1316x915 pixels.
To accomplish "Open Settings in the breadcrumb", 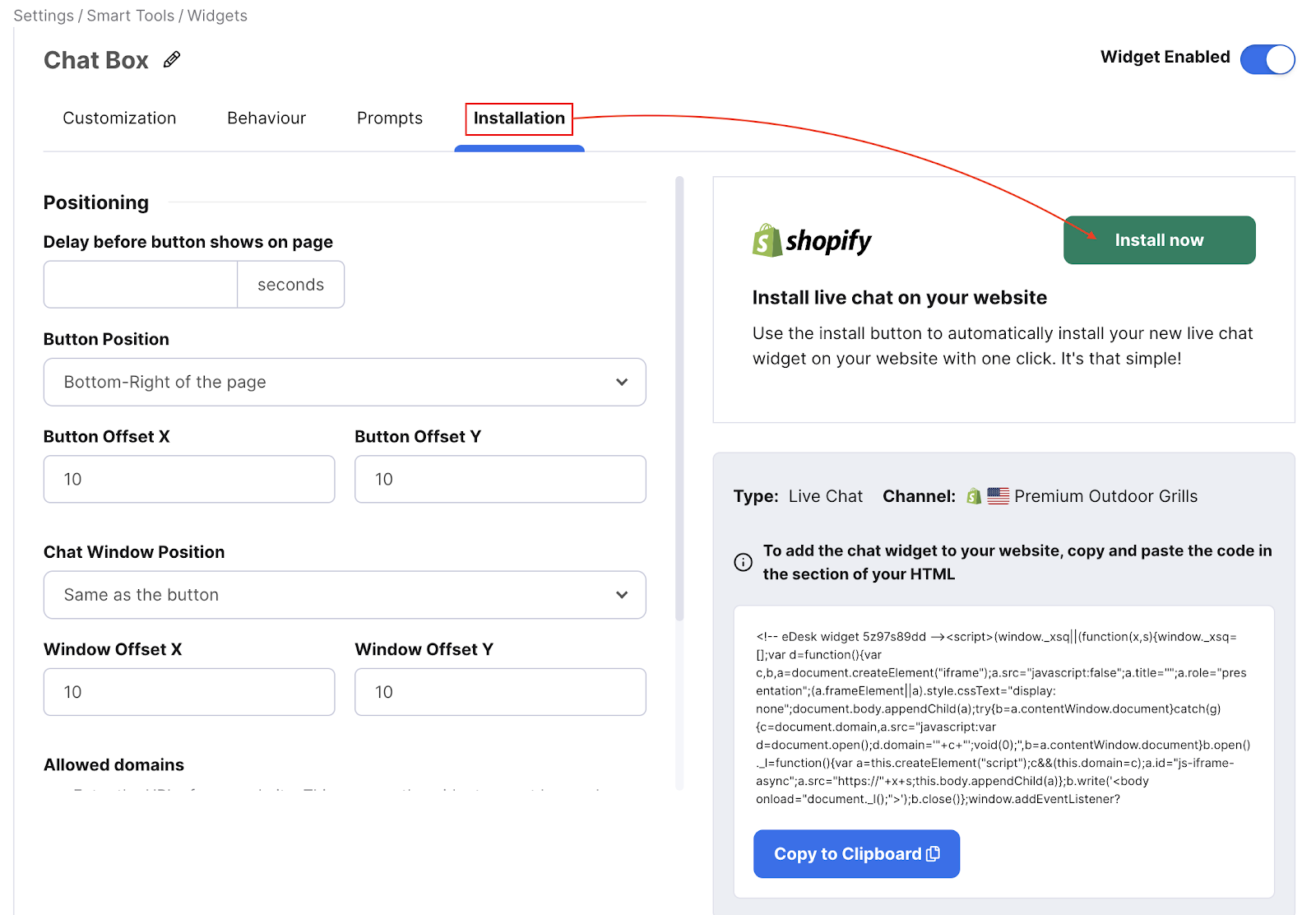I will 44,16.
